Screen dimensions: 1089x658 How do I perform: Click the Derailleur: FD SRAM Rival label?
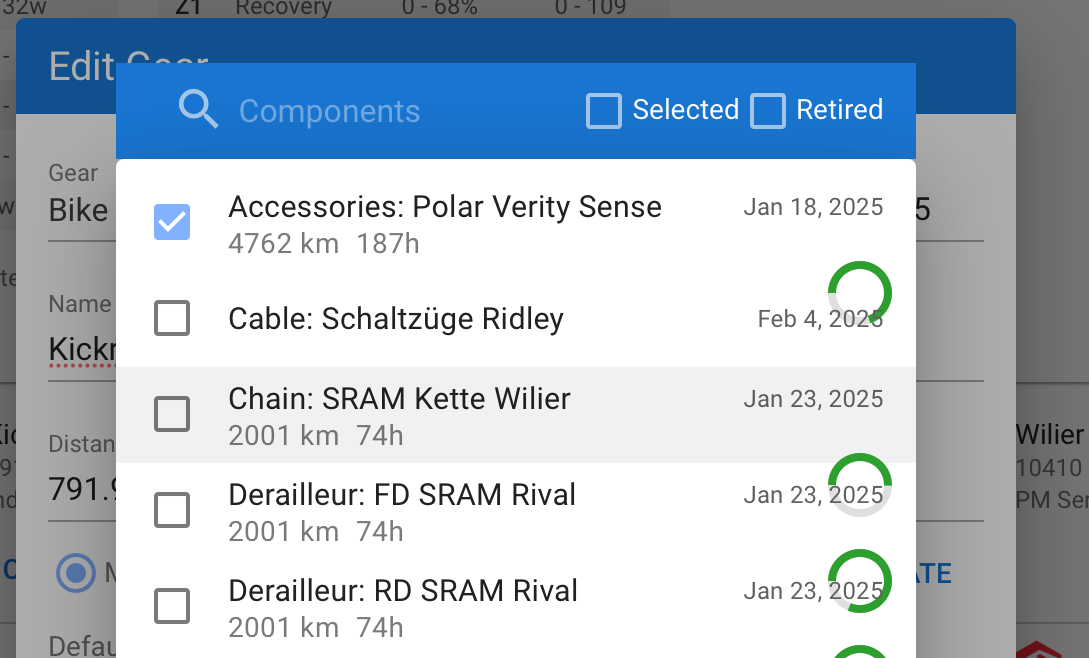pos(402,495)
